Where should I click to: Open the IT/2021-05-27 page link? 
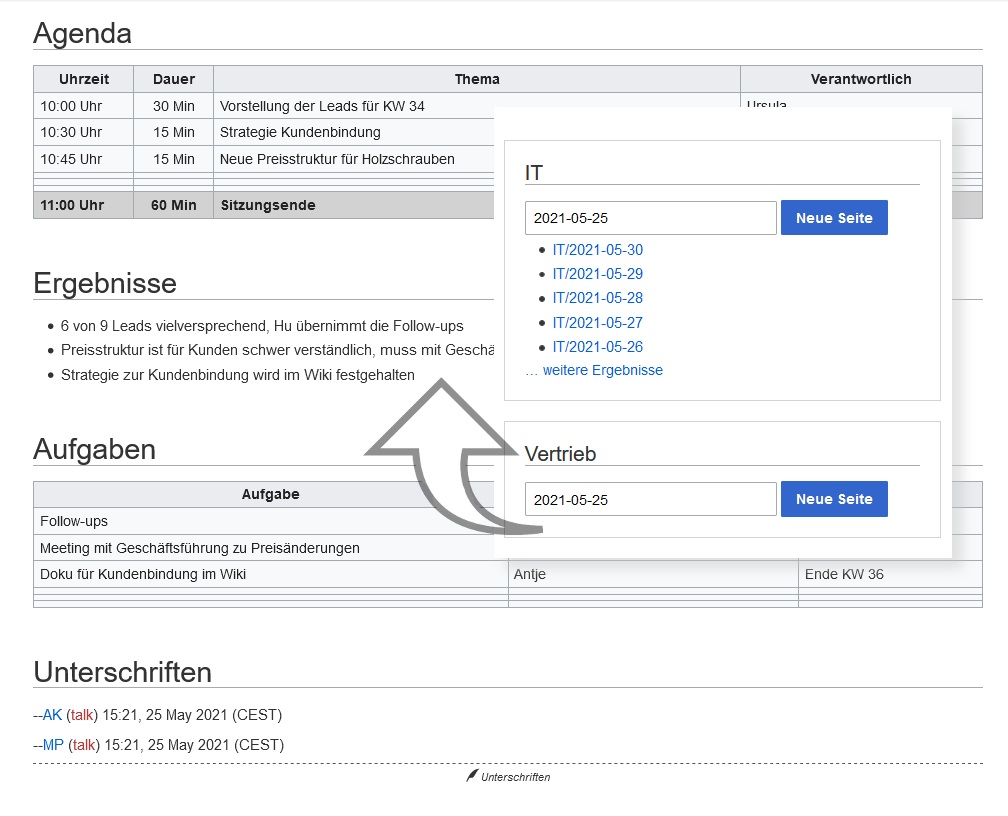[x=597, y=323]
